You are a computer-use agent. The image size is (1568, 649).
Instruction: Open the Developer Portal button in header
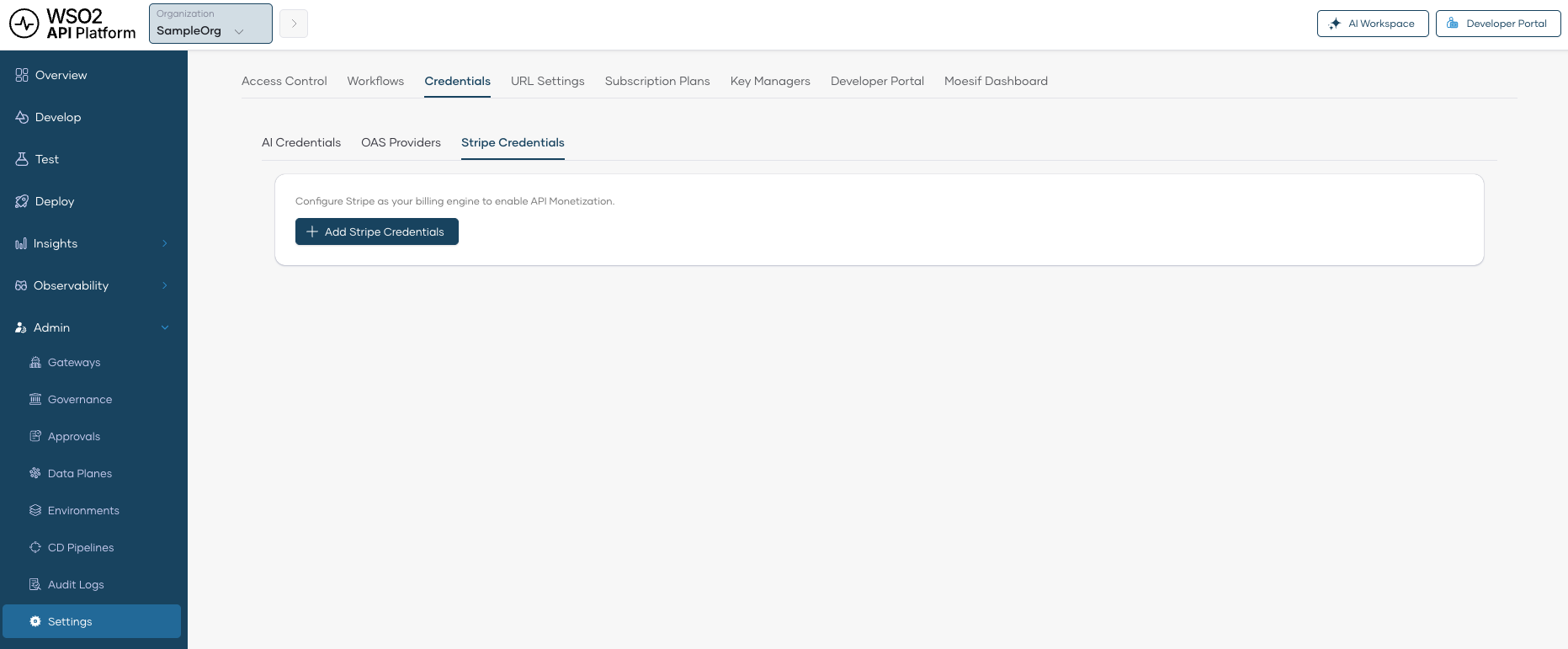1497,24
